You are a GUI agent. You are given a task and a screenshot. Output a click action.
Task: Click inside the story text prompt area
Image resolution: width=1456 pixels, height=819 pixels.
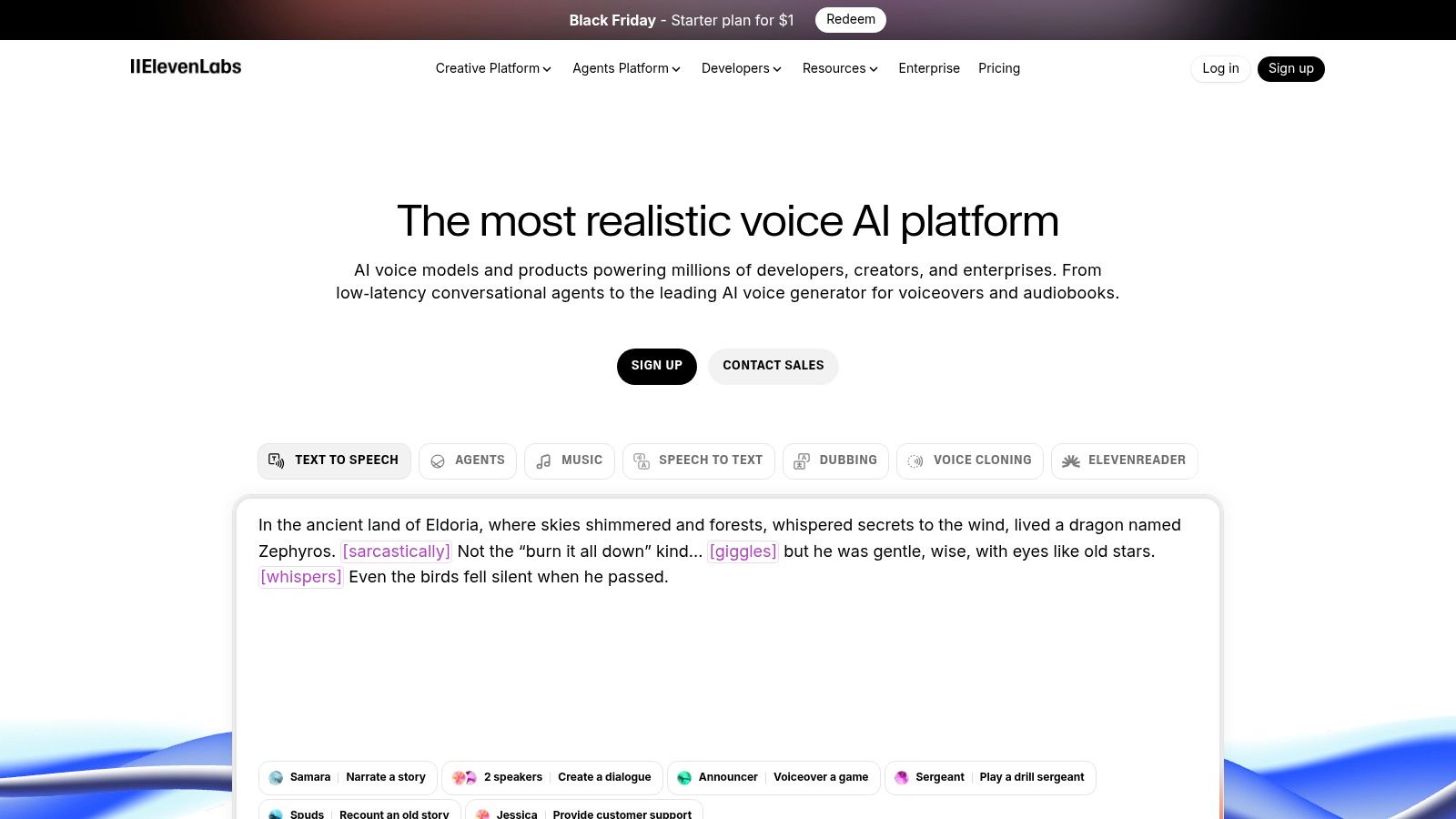[x=728, y=637]
